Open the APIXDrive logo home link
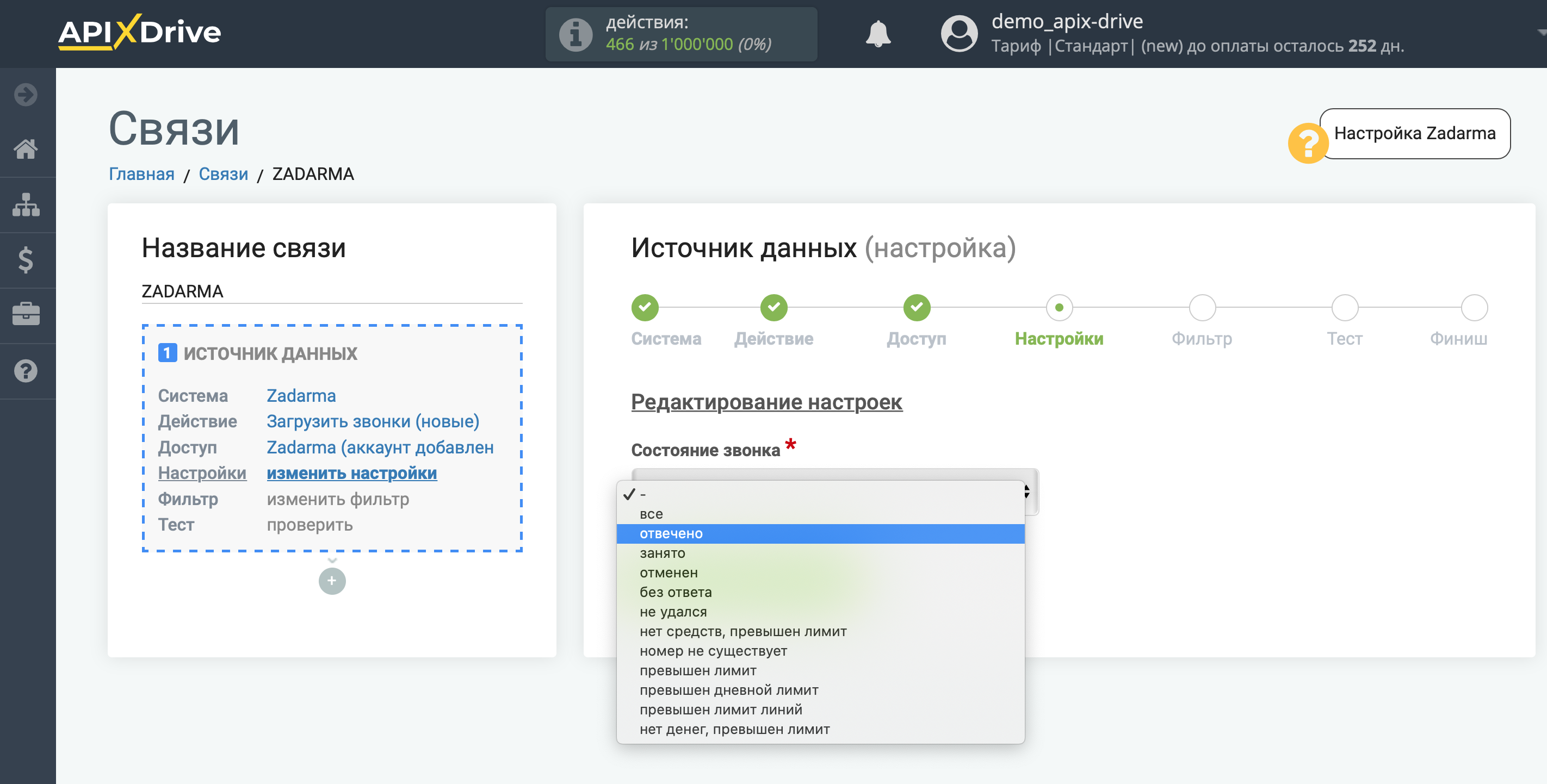This screenshot has width=1547, height=784. click(139, 32)
